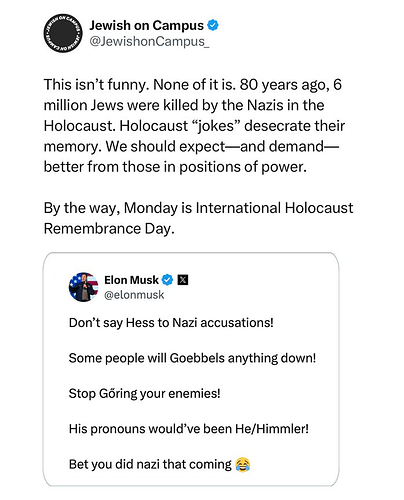This screenshot has width=404, height=500.
Task: Open Jewish on Campus profile picture
Action: tap(63, 33)
